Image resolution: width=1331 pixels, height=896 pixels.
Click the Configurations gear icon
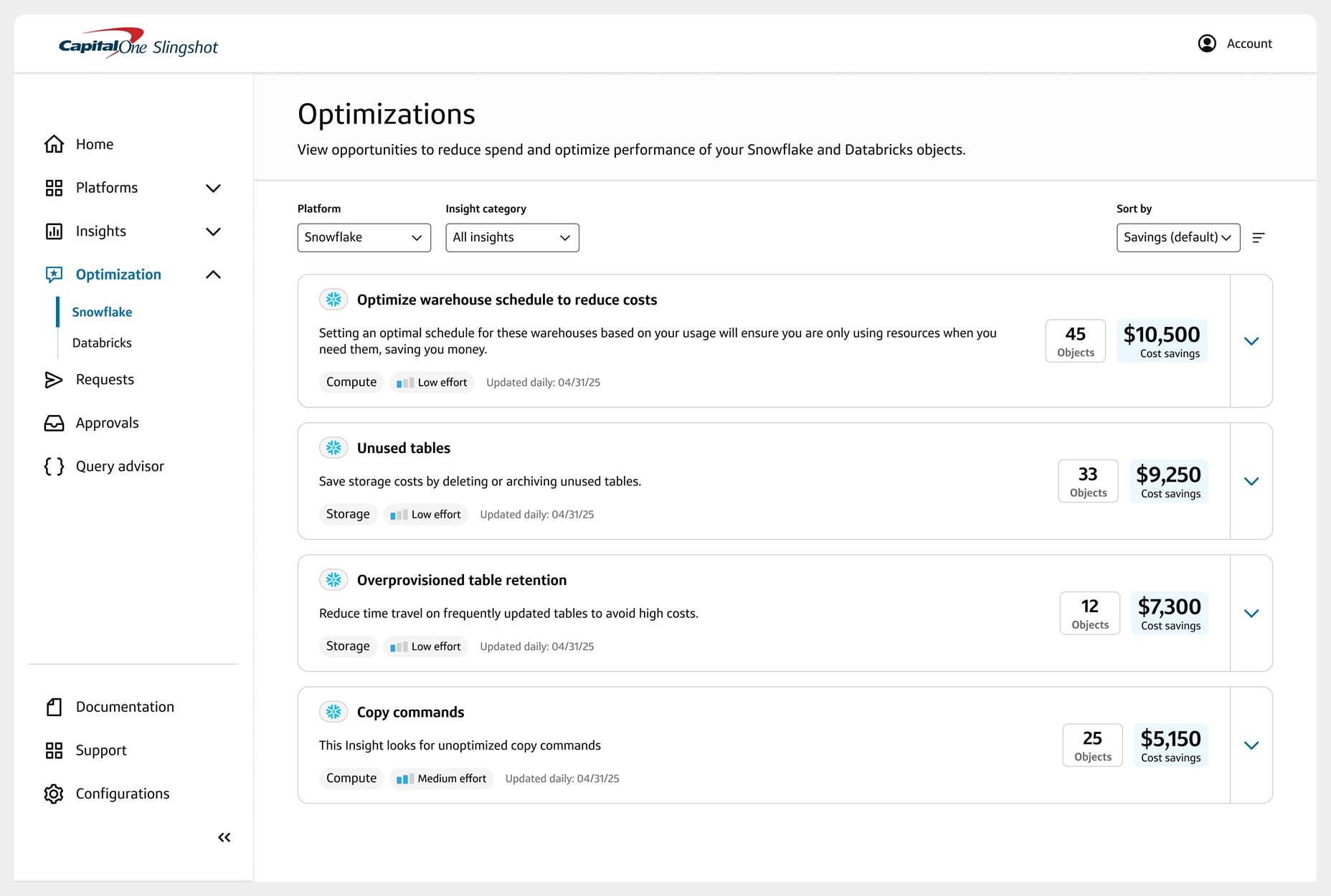pos(54,793)
